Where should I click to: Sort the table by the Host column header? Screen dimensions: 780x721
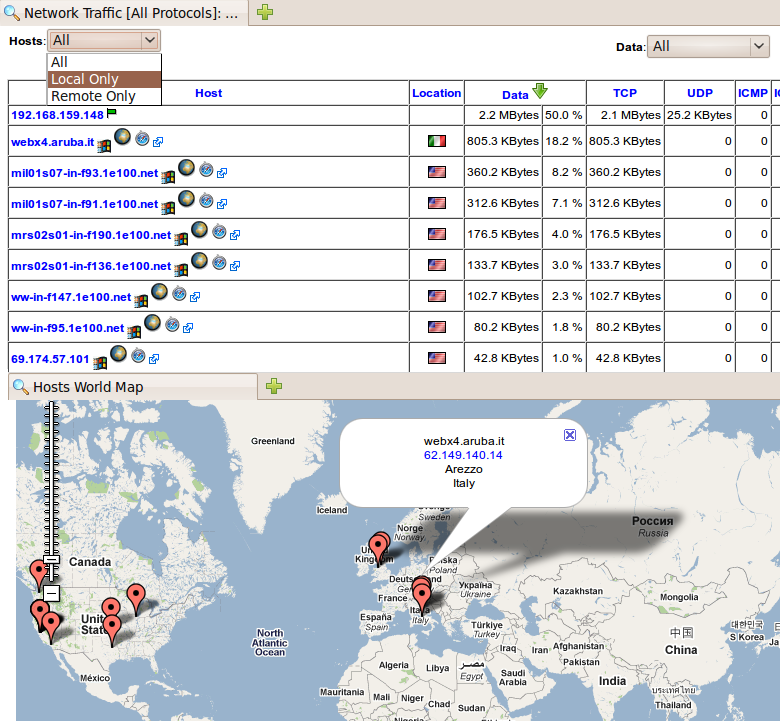point(208,93)
